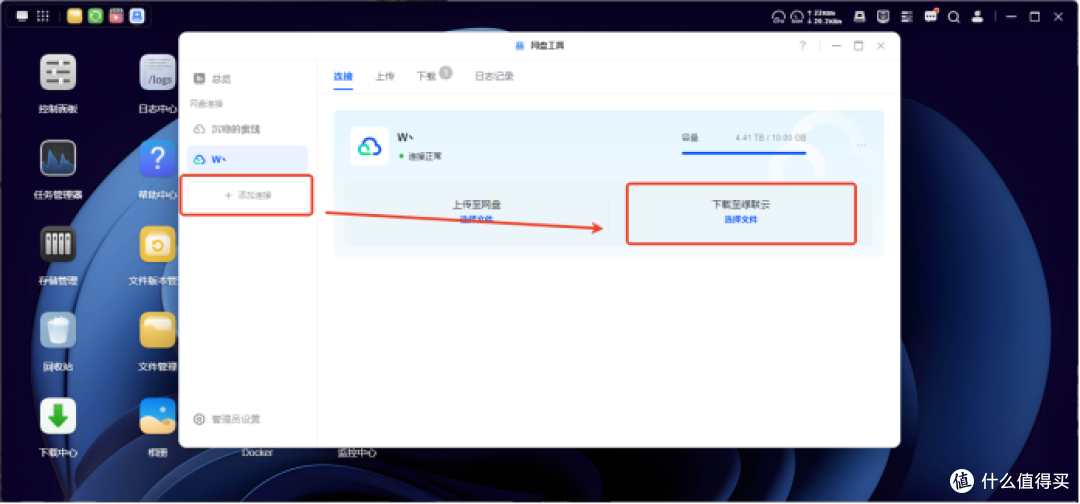Click the memory gauge in system tray
Viewport: 1080px width, 504px height.
797,17
